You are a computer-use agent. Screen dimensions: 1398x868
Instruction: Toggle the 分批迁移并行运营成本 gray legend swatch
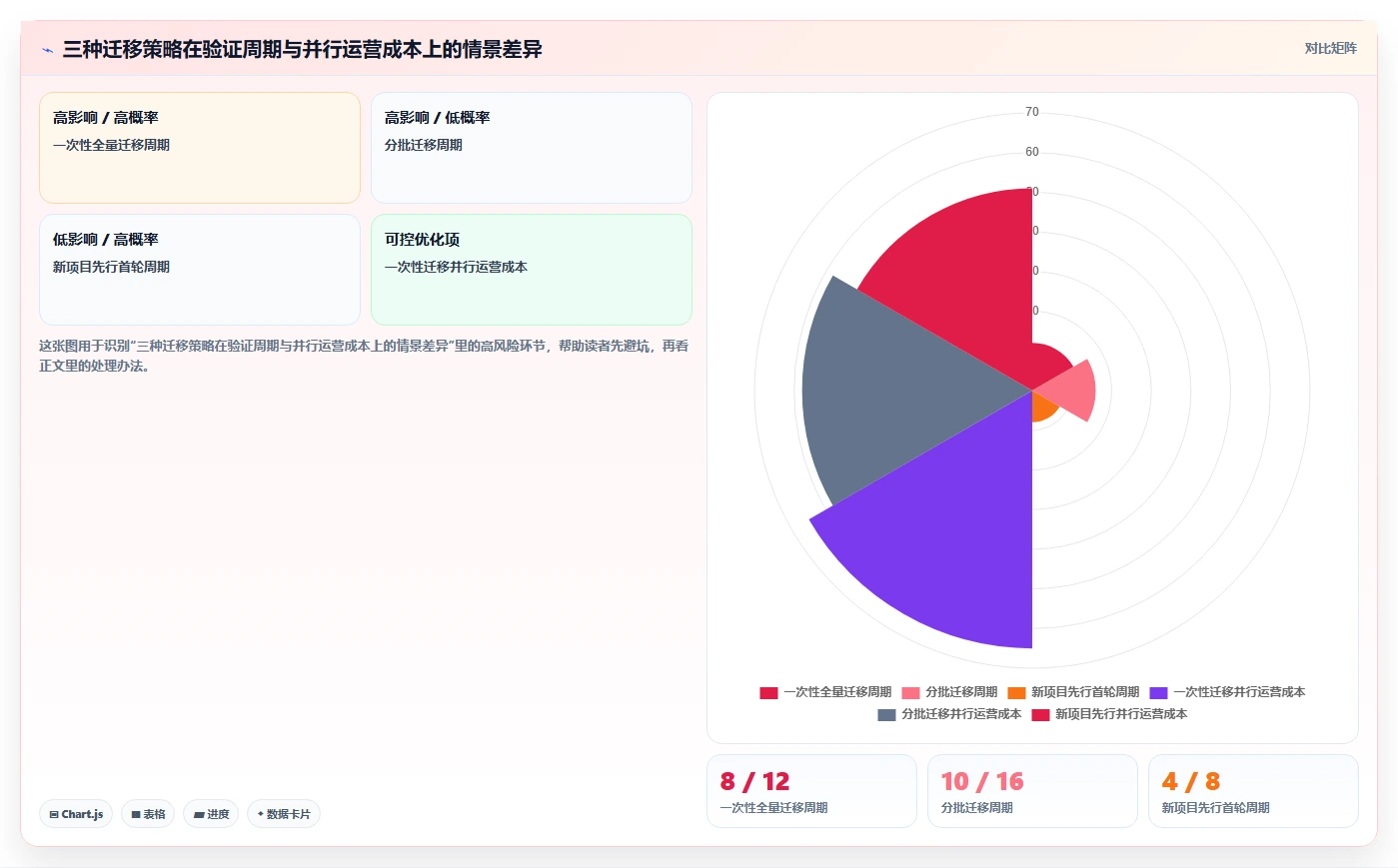[x=886, y=714]
